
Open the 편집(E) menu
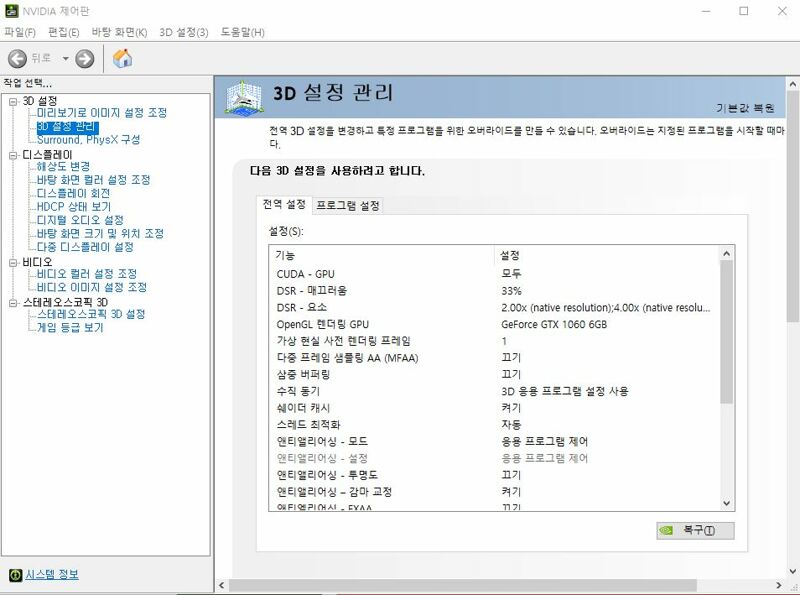(64, 32)
